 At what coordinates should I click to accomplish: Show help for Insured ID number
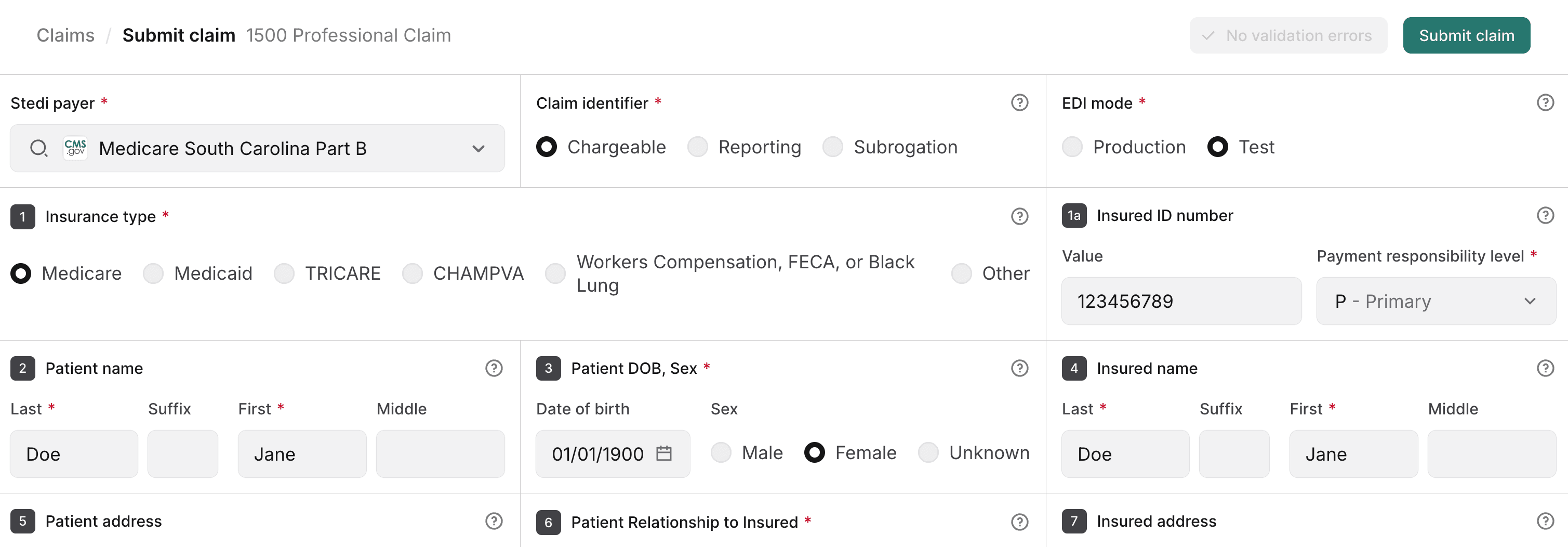point(1545,215)
